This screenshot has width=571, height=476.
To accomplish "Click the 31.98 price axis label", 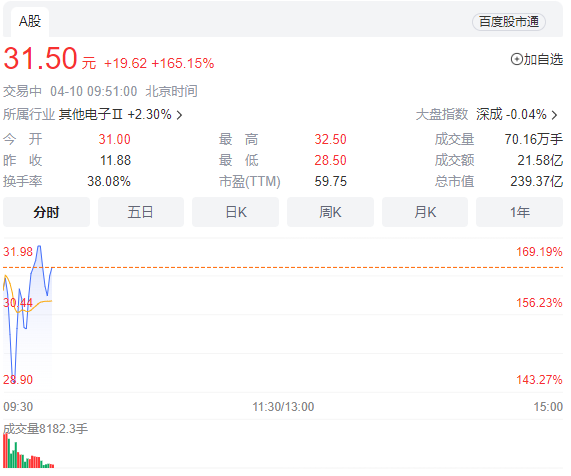I will click(x=18, y=252).
